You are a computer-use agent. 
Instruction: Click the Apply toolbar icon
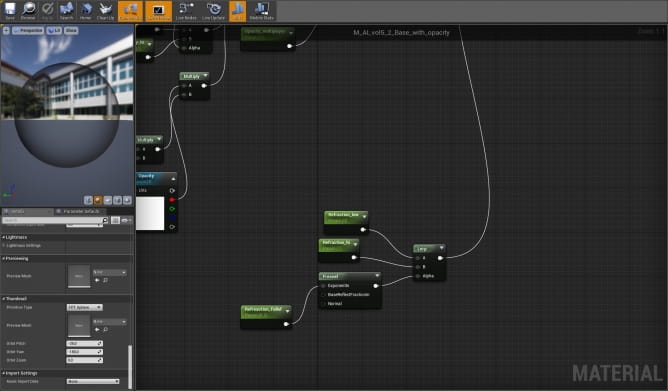click(x=47, y=11)
